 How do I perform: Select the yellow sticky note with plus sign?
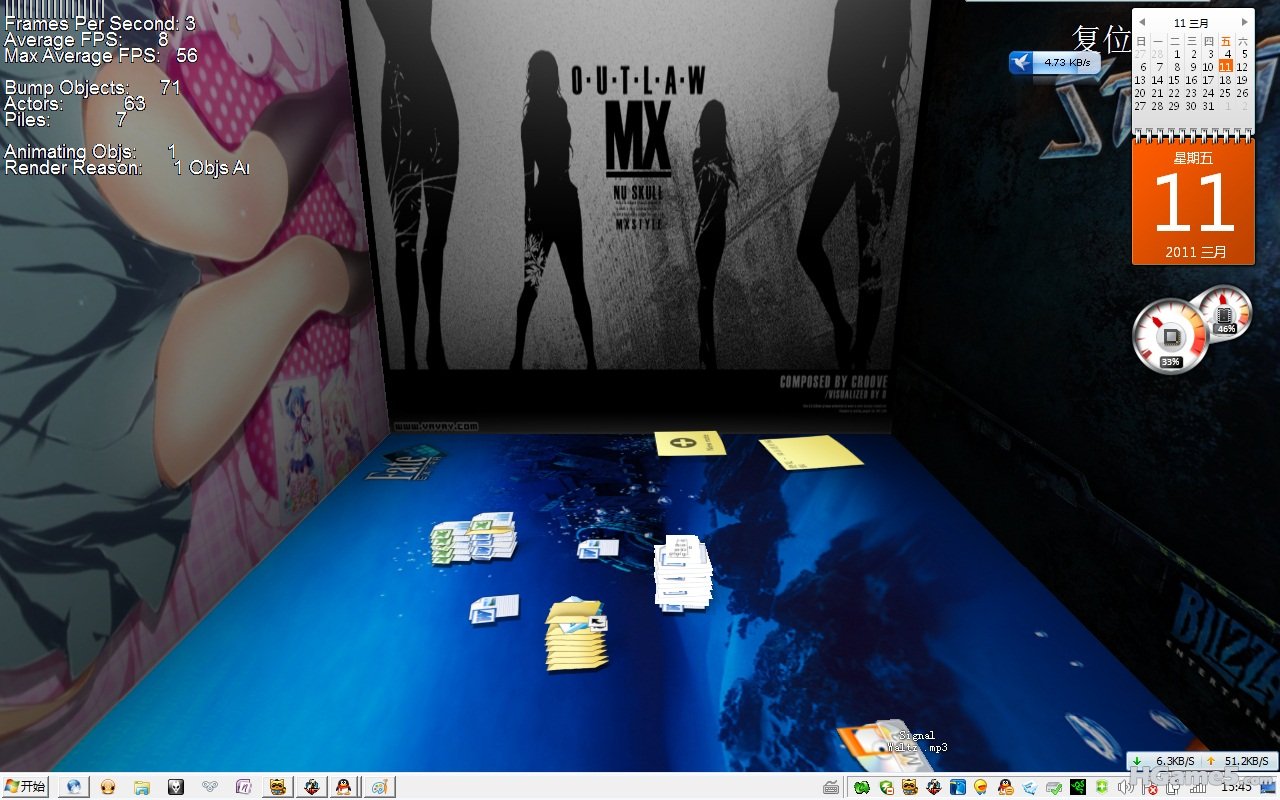(x=688, y=442)
